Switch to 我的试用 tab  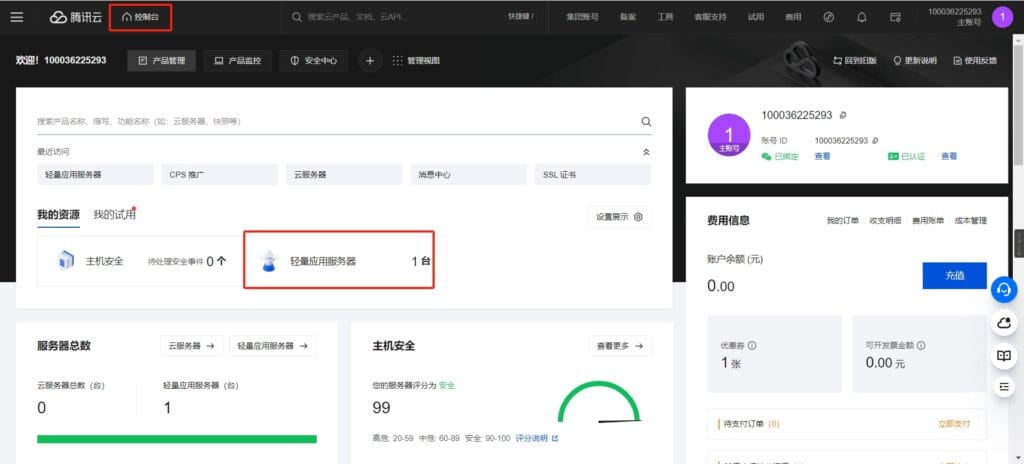(114, 215)
